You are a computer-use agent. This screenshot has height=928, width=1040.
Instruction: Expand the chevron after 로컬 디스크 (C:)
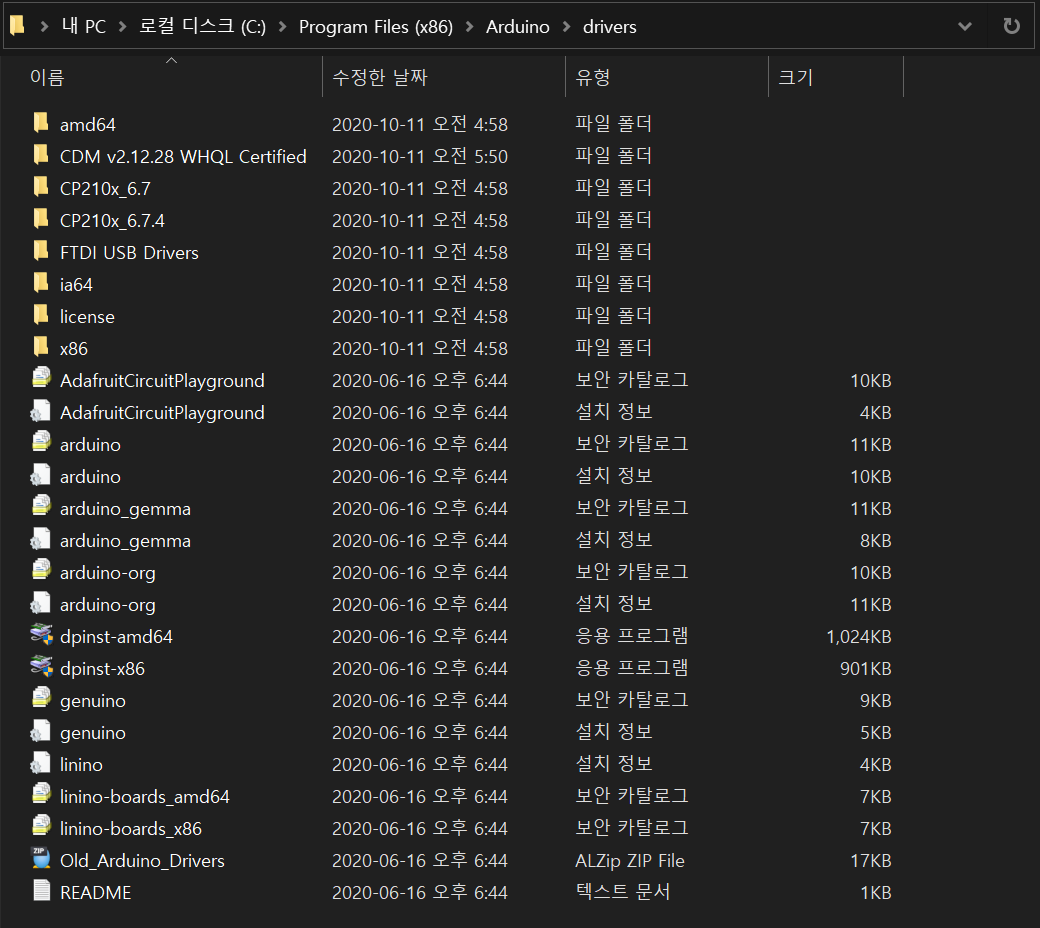coord(283,27)
